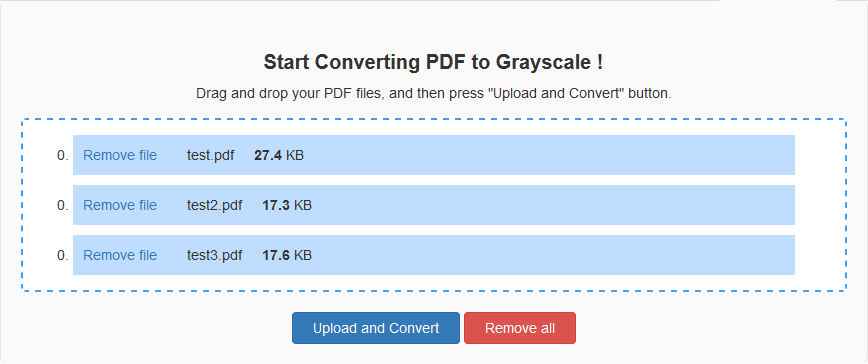Click the 17.3 KB file size label
The image size is (868, 364).
coord(287,205)
